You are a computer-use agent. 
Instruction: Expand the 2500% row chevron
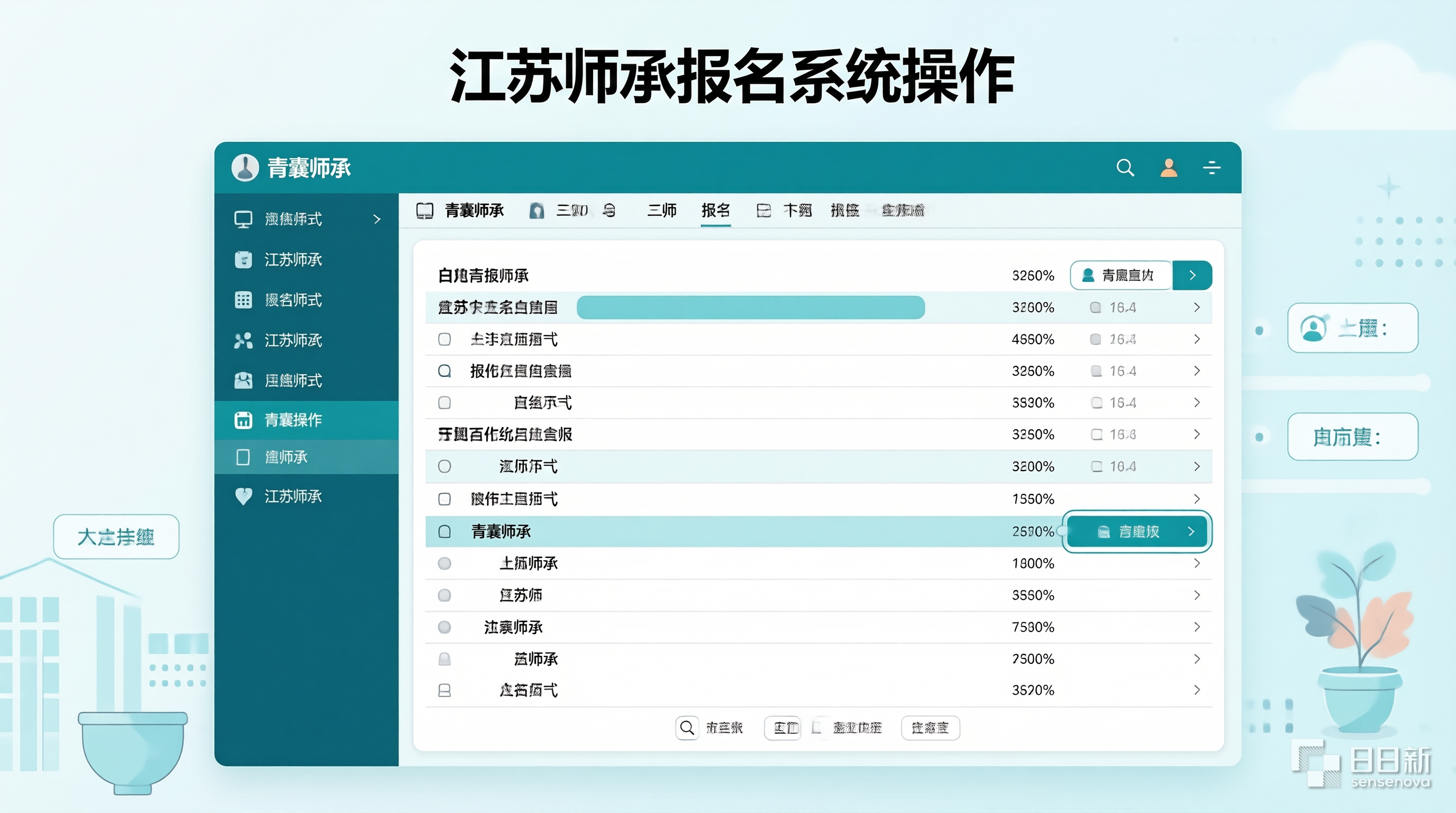1197,659
